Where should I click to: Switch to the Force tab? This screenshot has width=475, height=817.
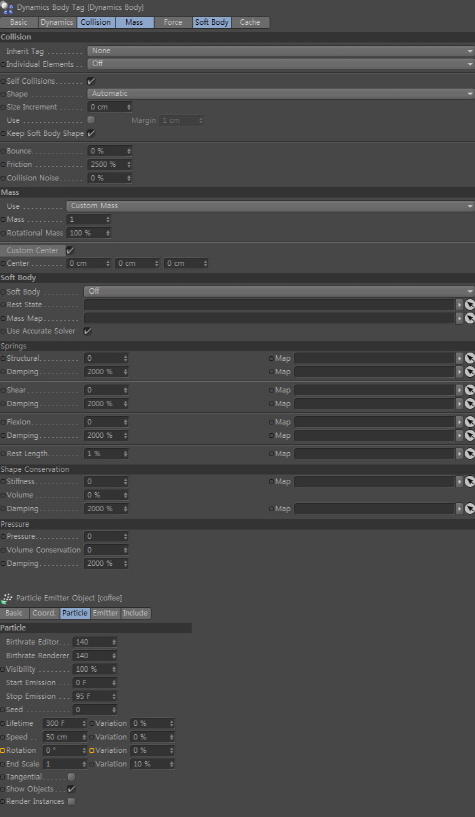tap(173, 22)
